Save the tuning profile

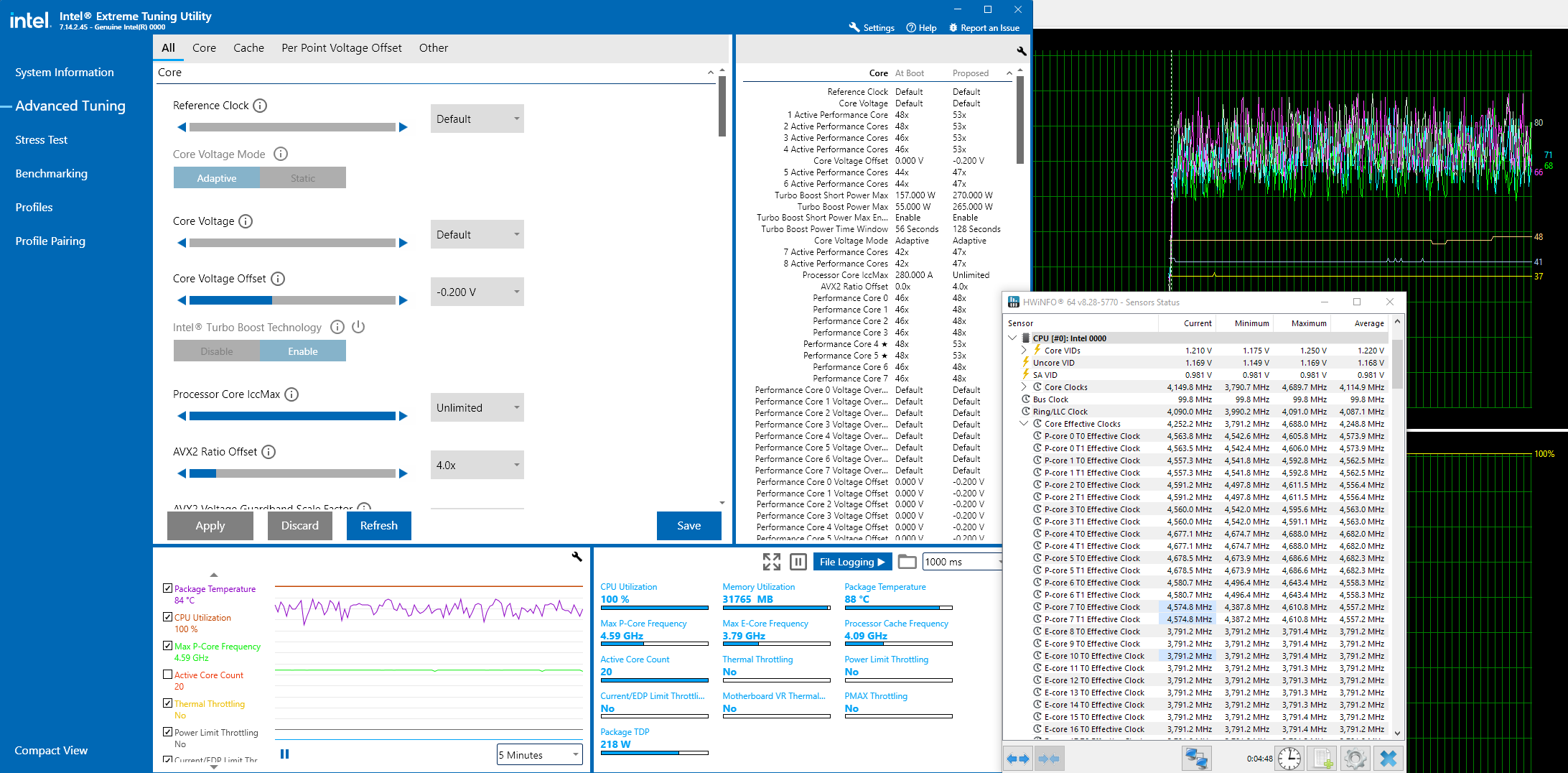coord(689,526)
